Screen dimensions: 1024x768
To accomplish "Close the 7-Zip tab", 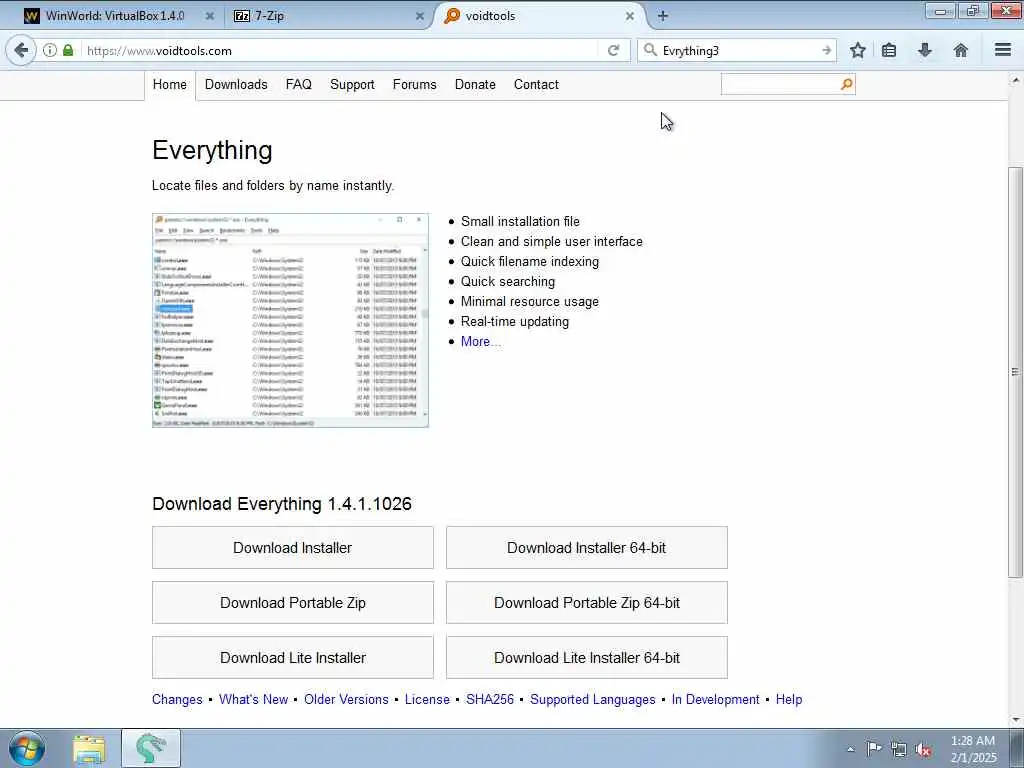I will click(x=420, y=16).
